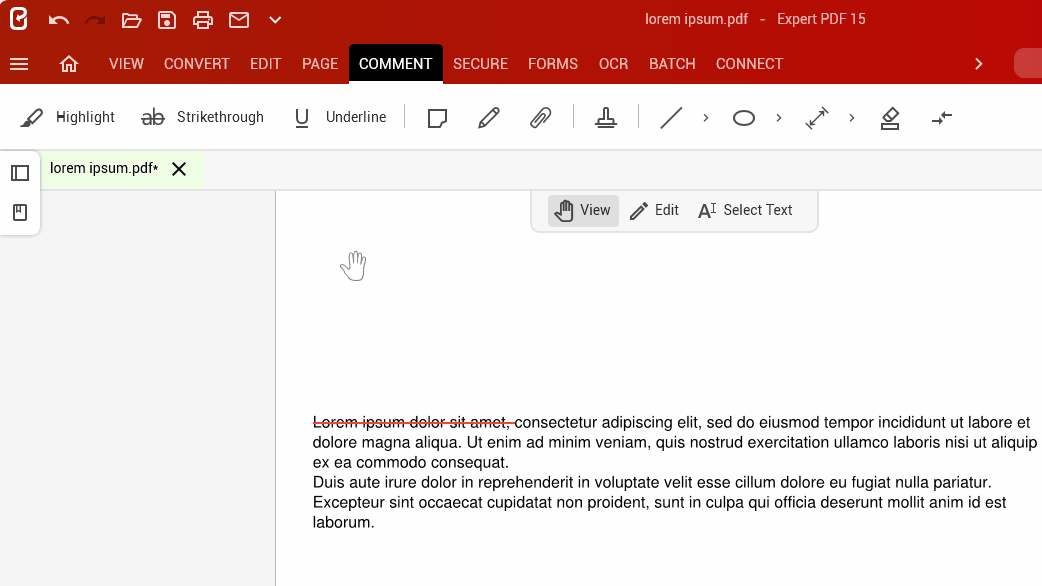Image resolution: width=1042 pixels, height=586 pixels.
Task: Select the line drawing tool
Action: point(671,118)
